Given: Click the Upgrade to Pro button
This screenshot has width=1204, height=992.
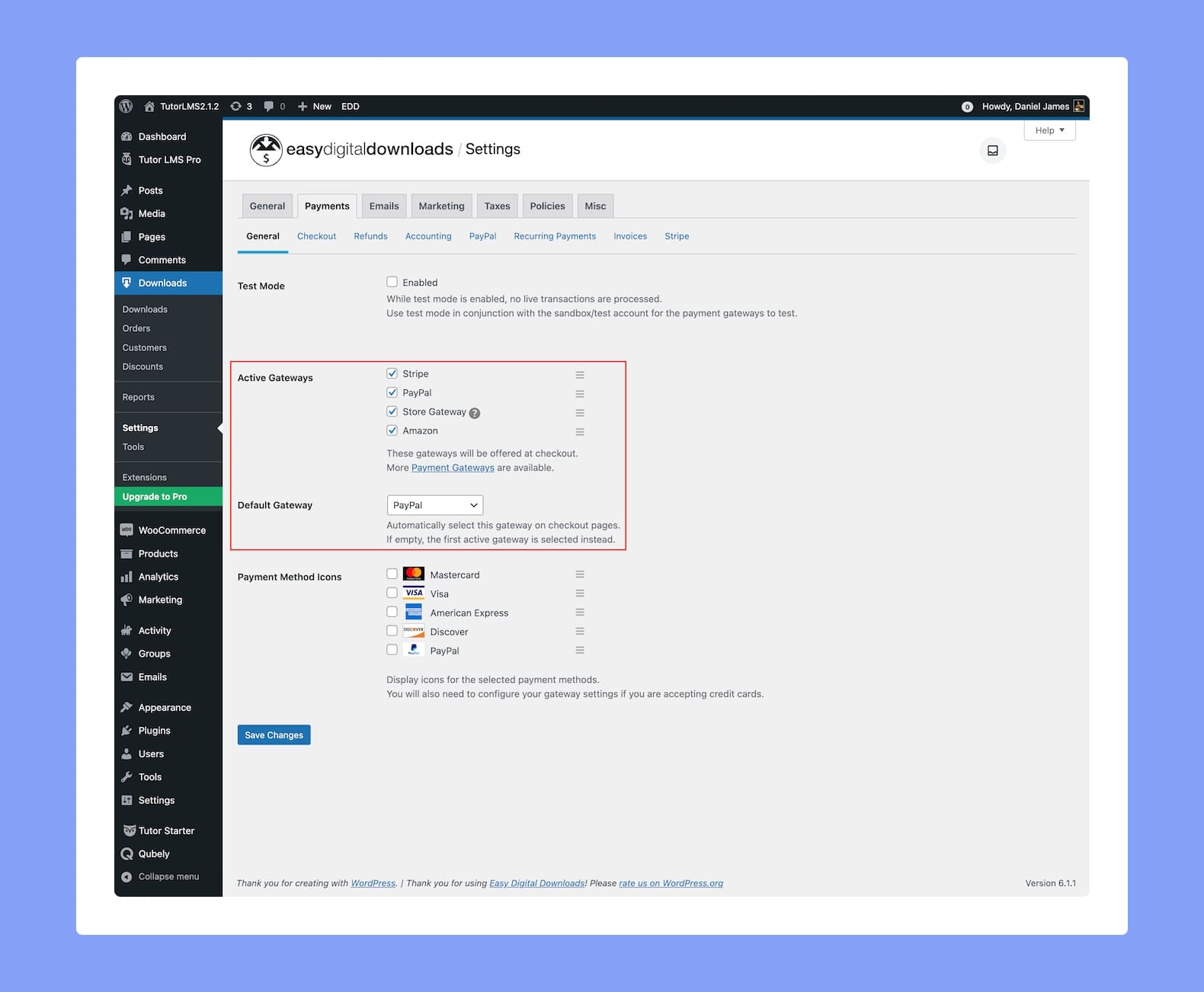Looking at the screenshot, I should pyautogui.click(x=168, y=497).
